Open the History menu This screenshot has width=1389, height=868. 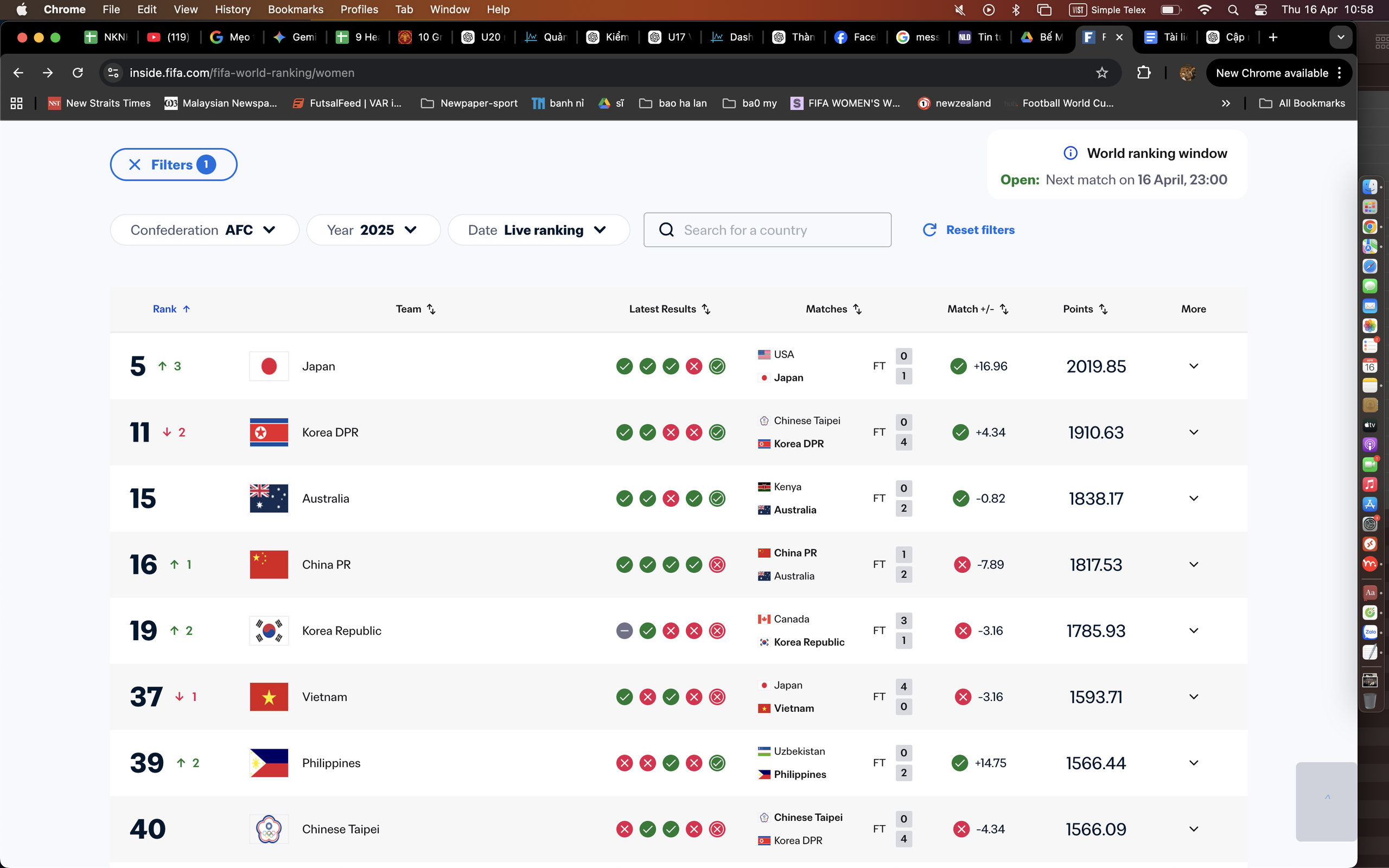pos(232,9)
